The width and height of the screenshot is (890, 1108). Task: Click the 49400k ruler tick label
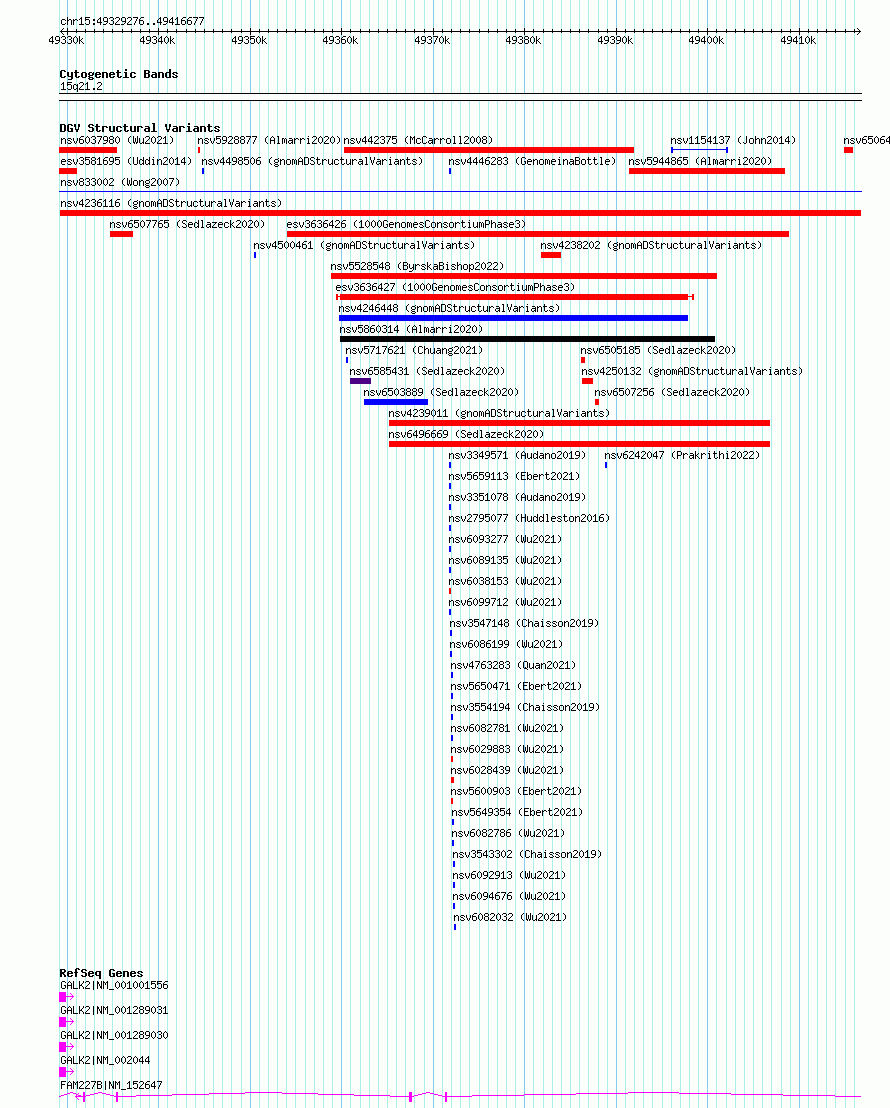coord(706,40)
